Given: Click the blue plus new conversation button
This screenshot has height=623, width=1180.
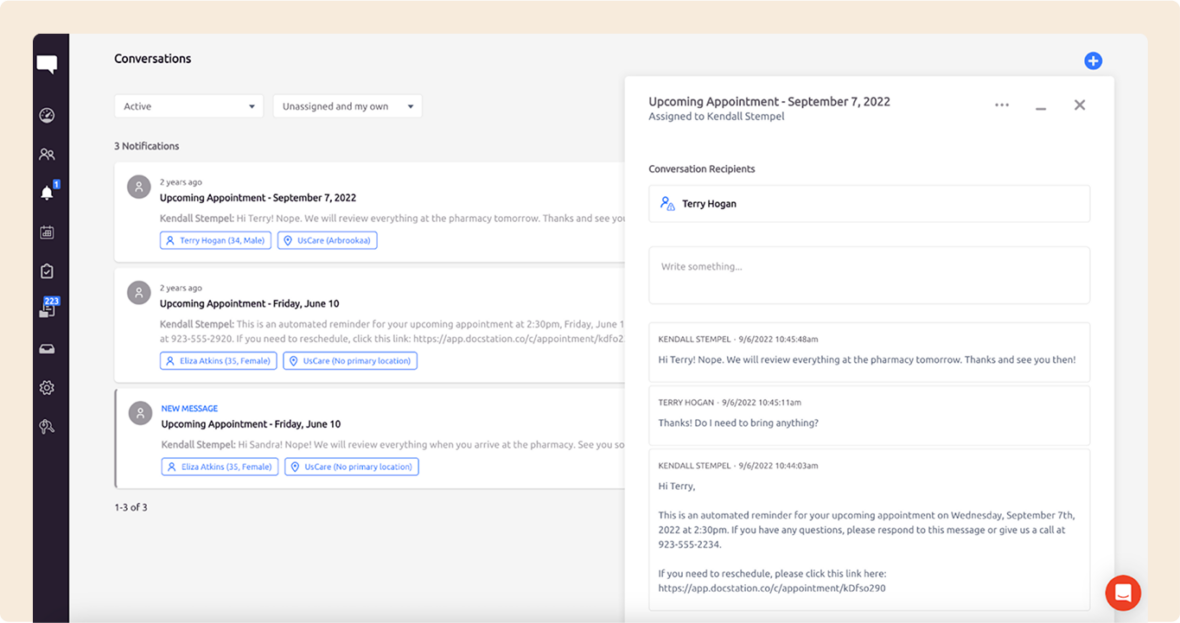Looking at the screenshot, I should [x=1093, y=61].
